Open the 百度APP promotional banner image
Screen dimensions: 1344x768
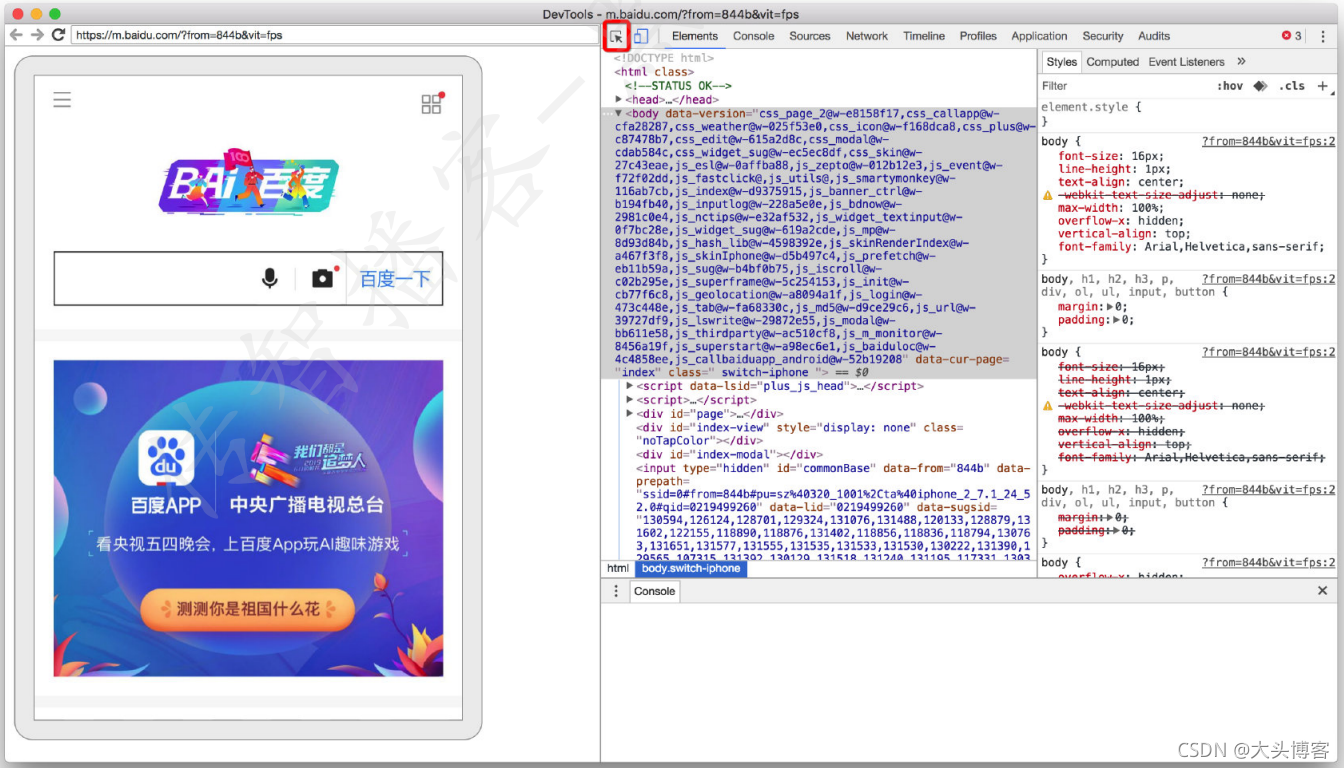pyautogui.click(x=248, y=517)
